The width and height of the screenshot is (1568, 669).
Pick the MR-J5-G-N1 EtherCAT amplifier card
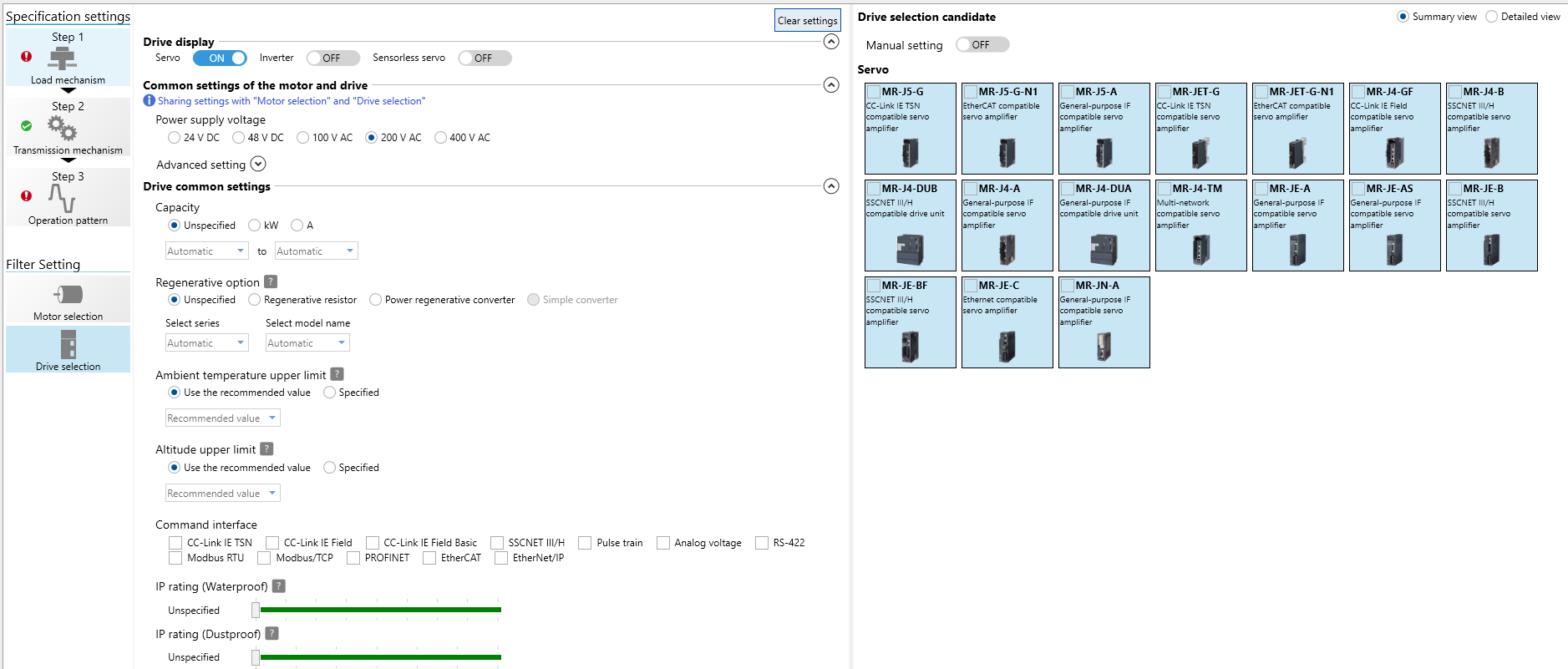click(1007, 129)
